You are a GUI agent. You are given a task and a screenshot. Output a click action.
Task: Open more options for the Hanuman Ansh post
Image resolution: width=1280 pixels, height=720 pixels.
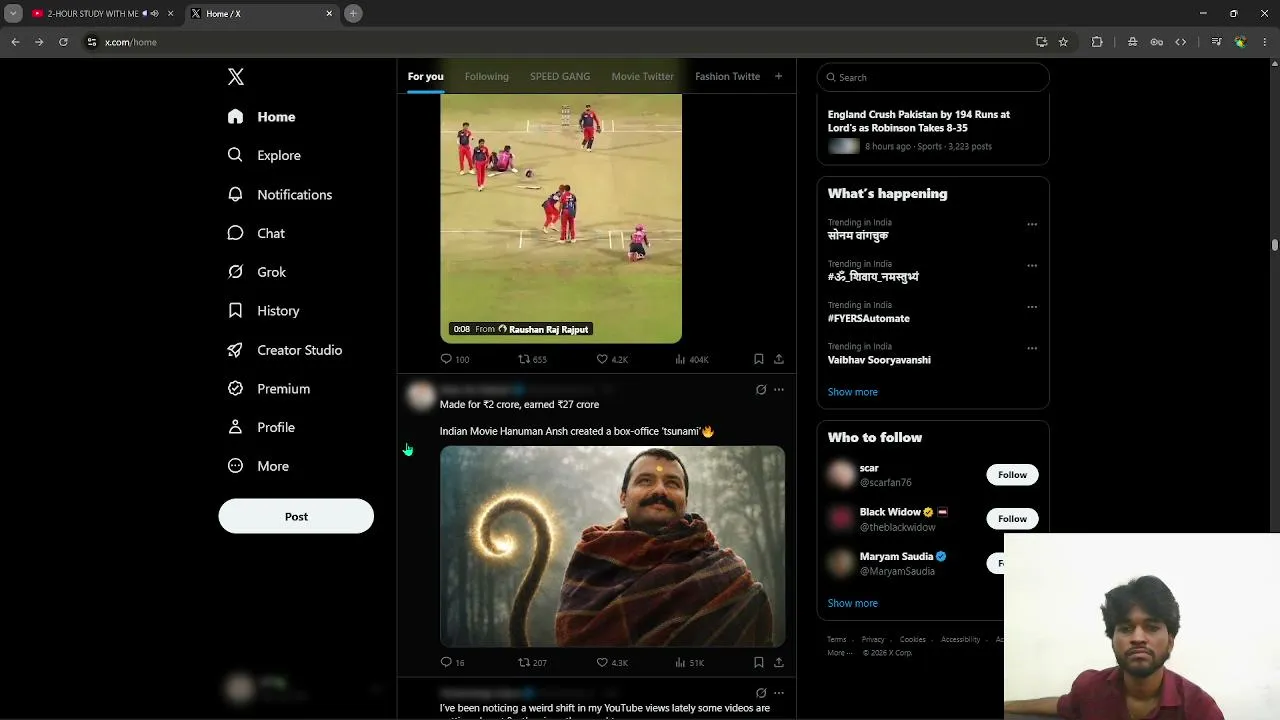(779, 390)
